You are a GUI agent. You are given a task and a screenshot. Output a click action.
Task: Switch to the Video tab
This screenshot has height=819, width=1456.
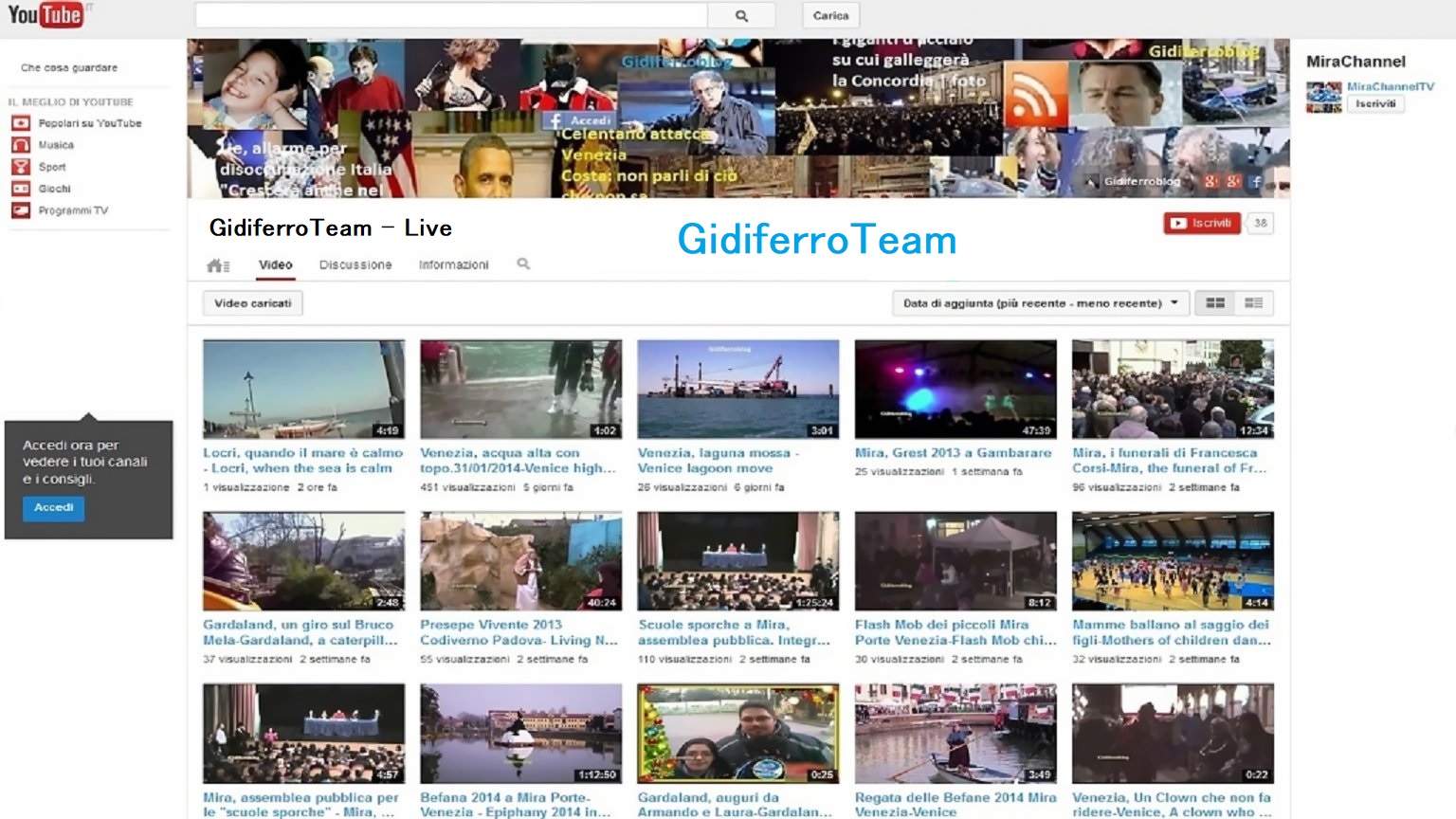point(276,265)
